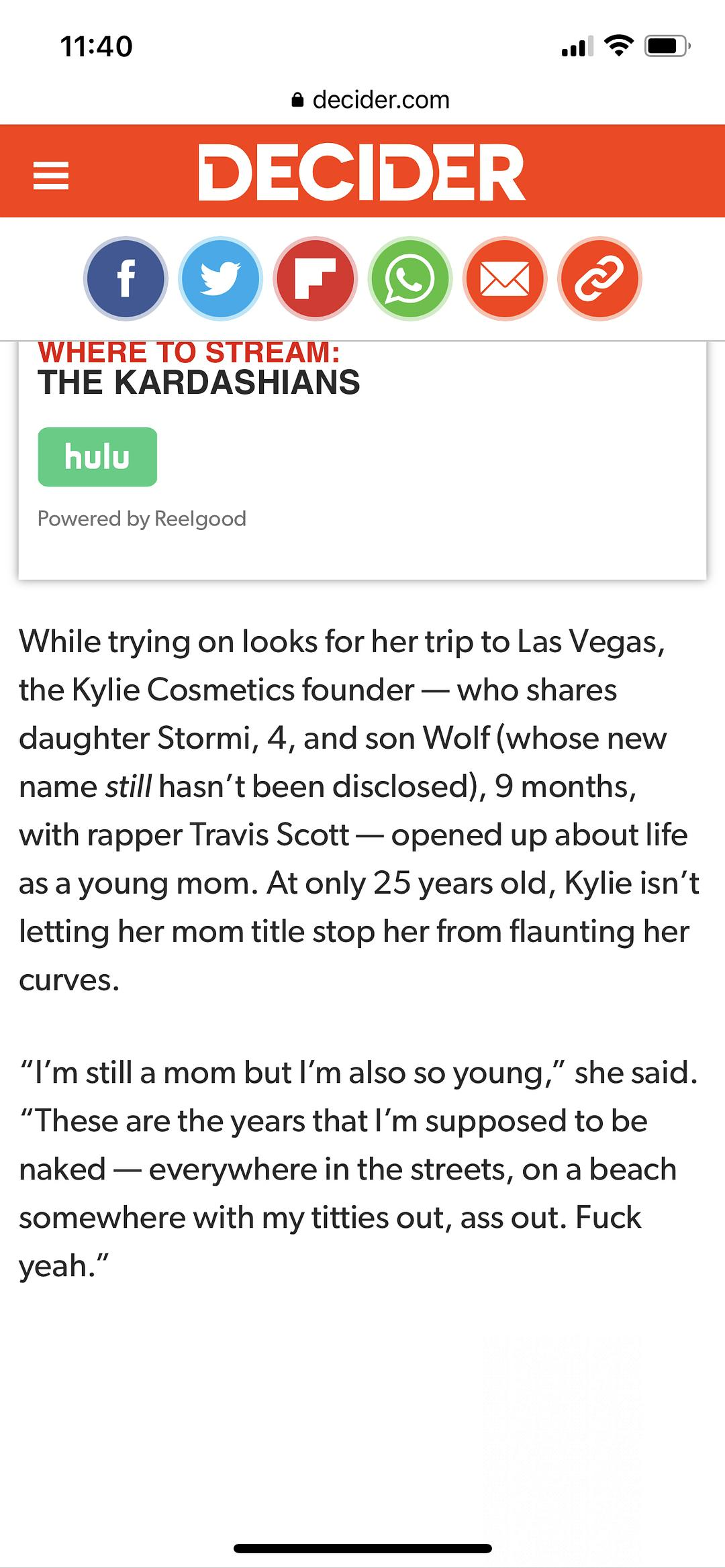Viewport: 725px width, 1568px height.
Task: Tap the cellular signal bars
Action: coord(577,47)
